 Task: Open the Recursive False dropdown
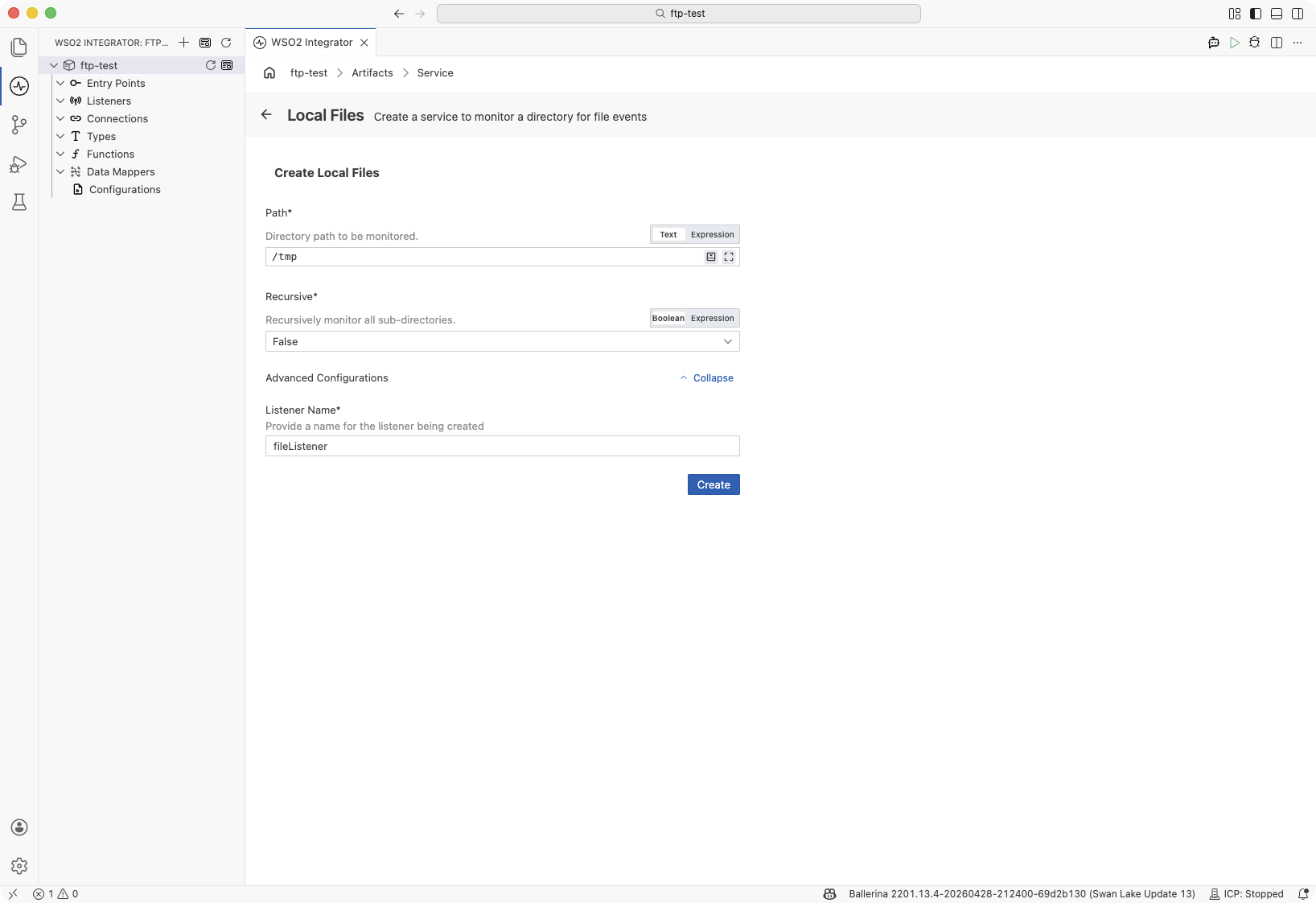click(503, 341)
